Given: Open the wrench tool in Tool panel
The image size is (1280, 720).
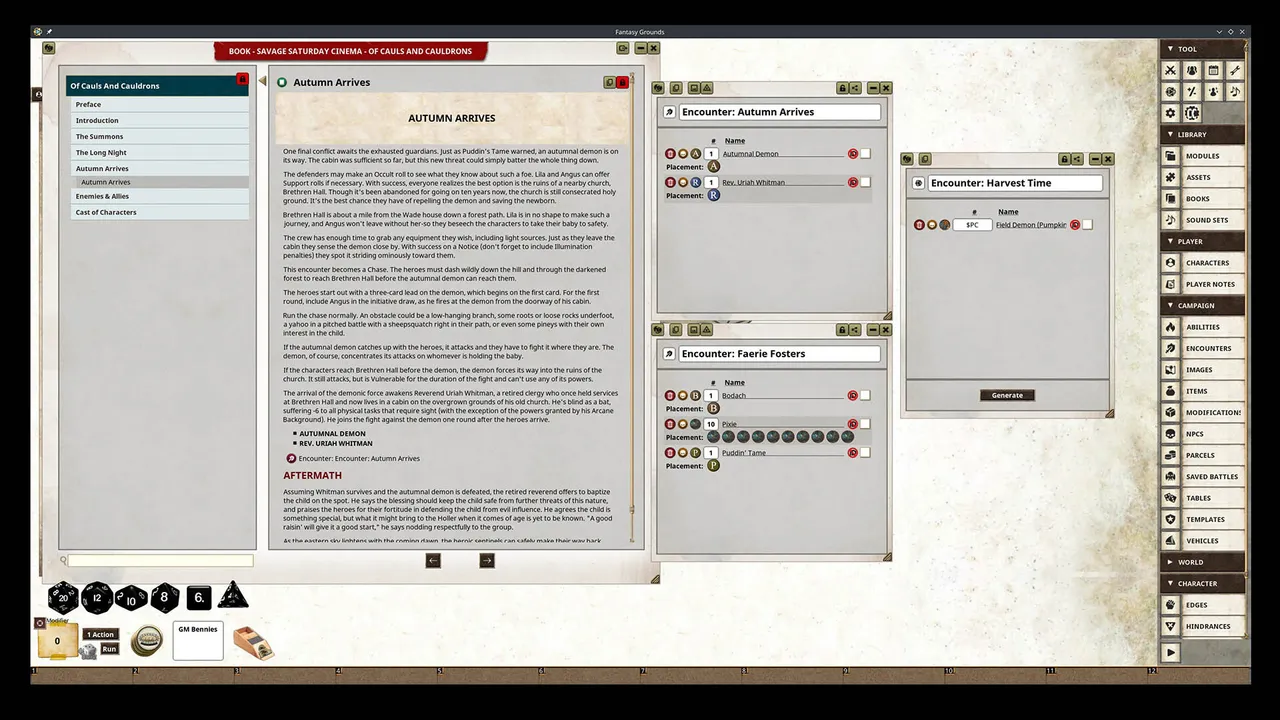Looking at the screenshot, I should (x=1234, y=70).
